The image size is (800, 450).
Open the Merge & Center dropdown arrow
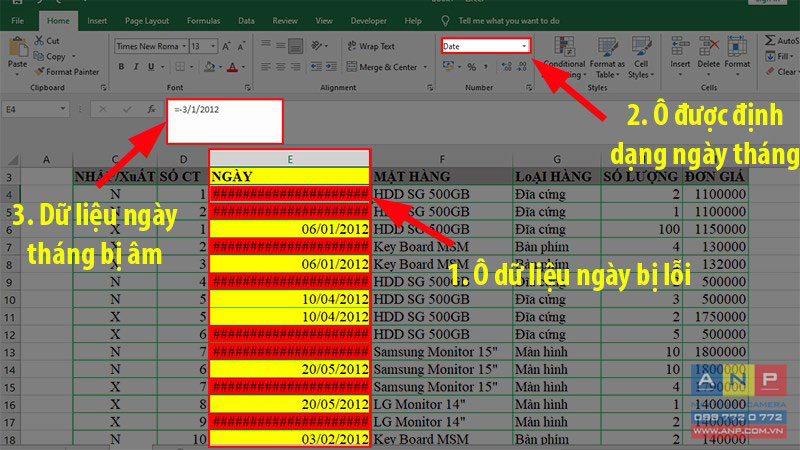pos(425,67)
